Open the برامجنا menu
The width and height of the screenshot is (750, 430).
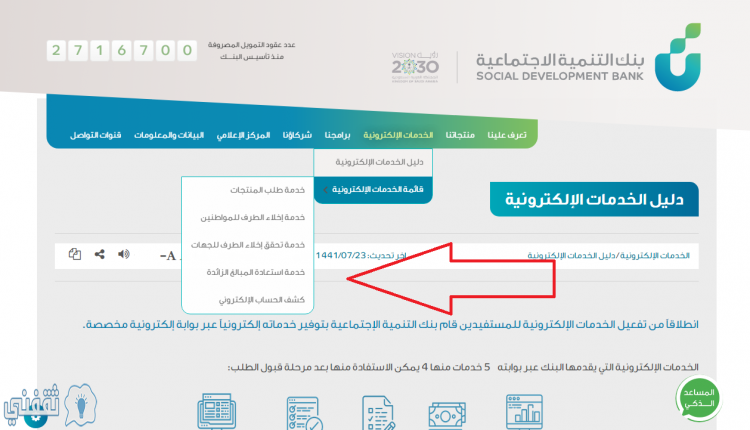[x=337, y=135]
